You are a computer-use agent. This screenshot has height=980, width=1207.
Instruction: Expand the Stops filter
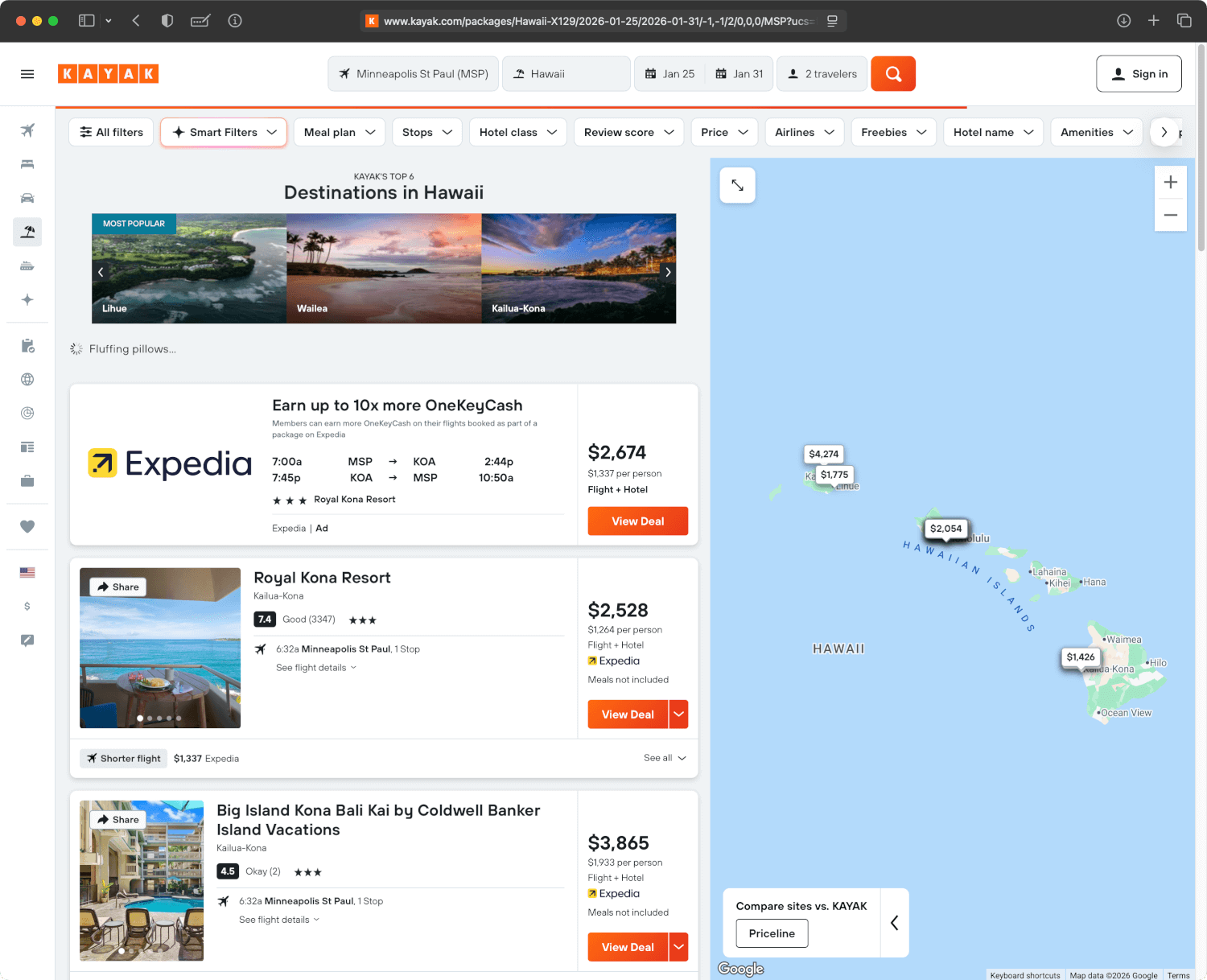tap(426, 132)
